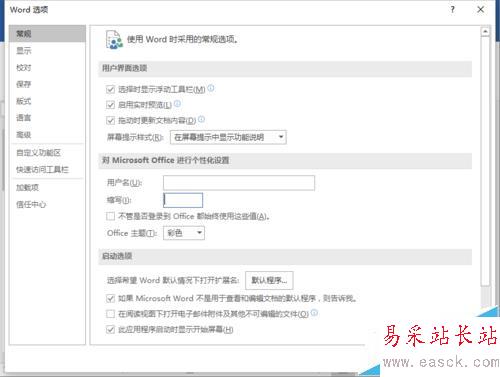Screen dimensions: 500x377
Task: Enable 不管是否登录到 Office 都始终使用这些值 checkbox
Action: (x=110, y=216)
